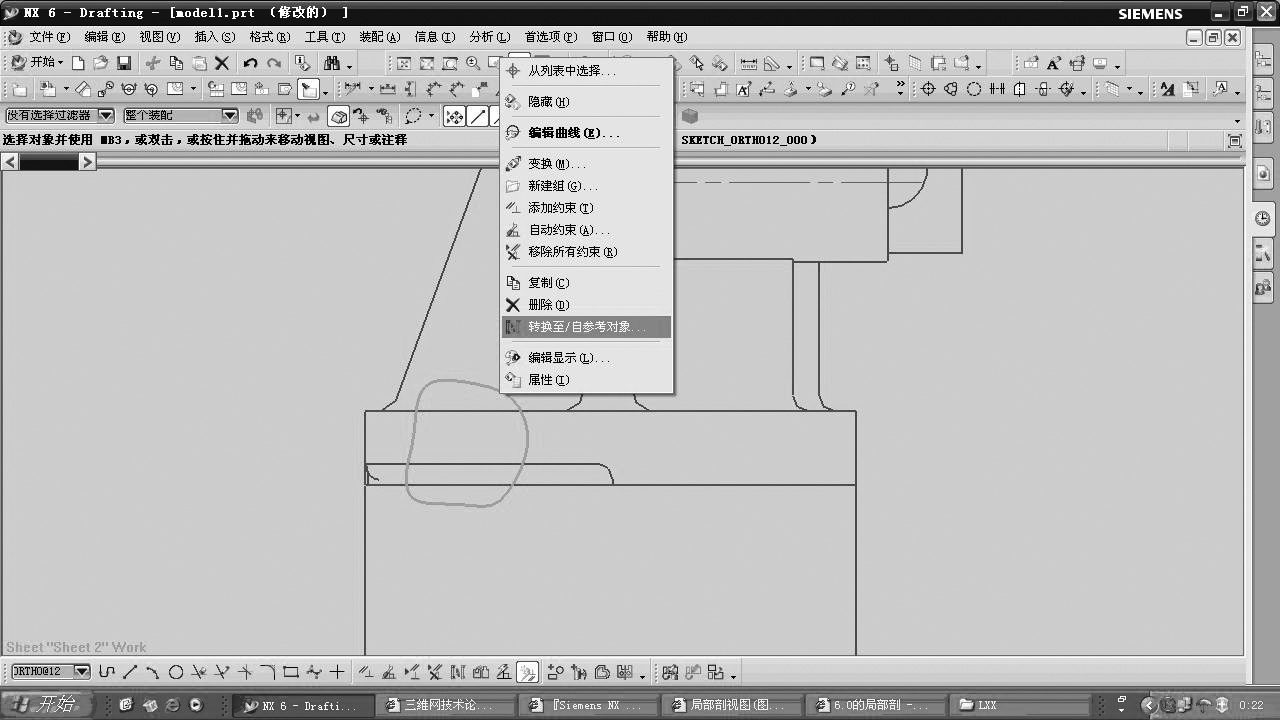
Task: Click the horizontal scrollbar left arrow
Action: 10,162
